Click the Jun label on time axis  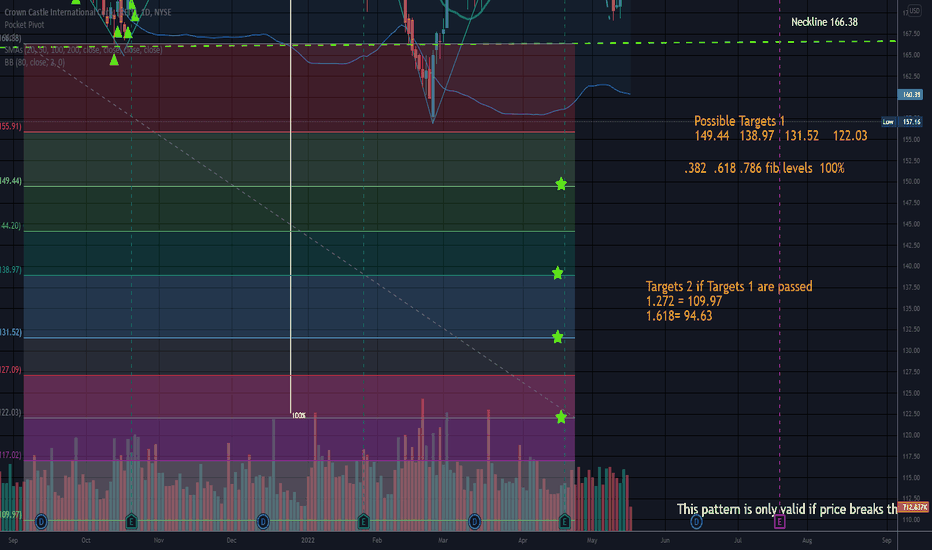point(665,540)
